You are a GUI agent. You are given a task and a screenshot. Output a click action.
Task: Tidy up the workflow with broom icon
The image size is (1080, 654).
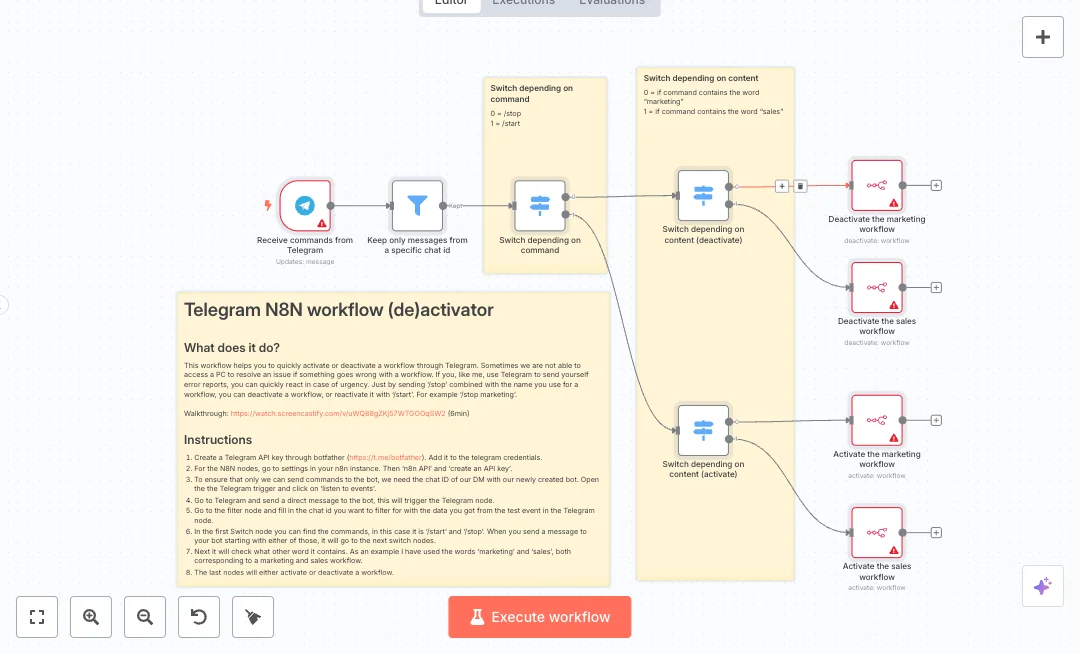253,617
